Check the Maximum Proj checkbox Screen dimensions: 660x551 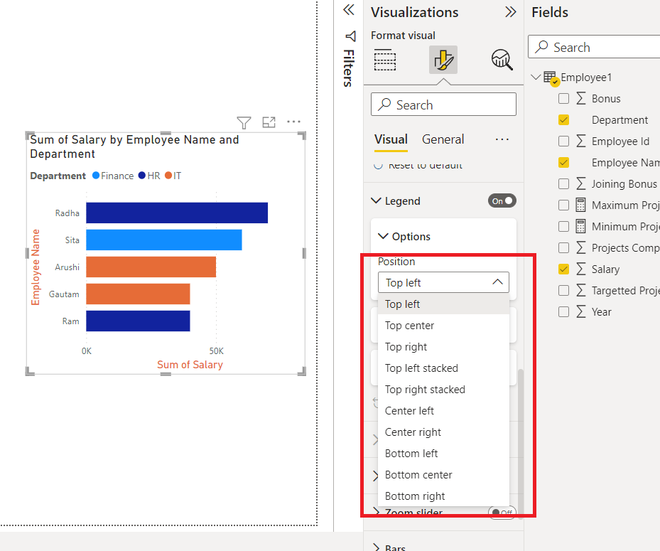(563, 205)
